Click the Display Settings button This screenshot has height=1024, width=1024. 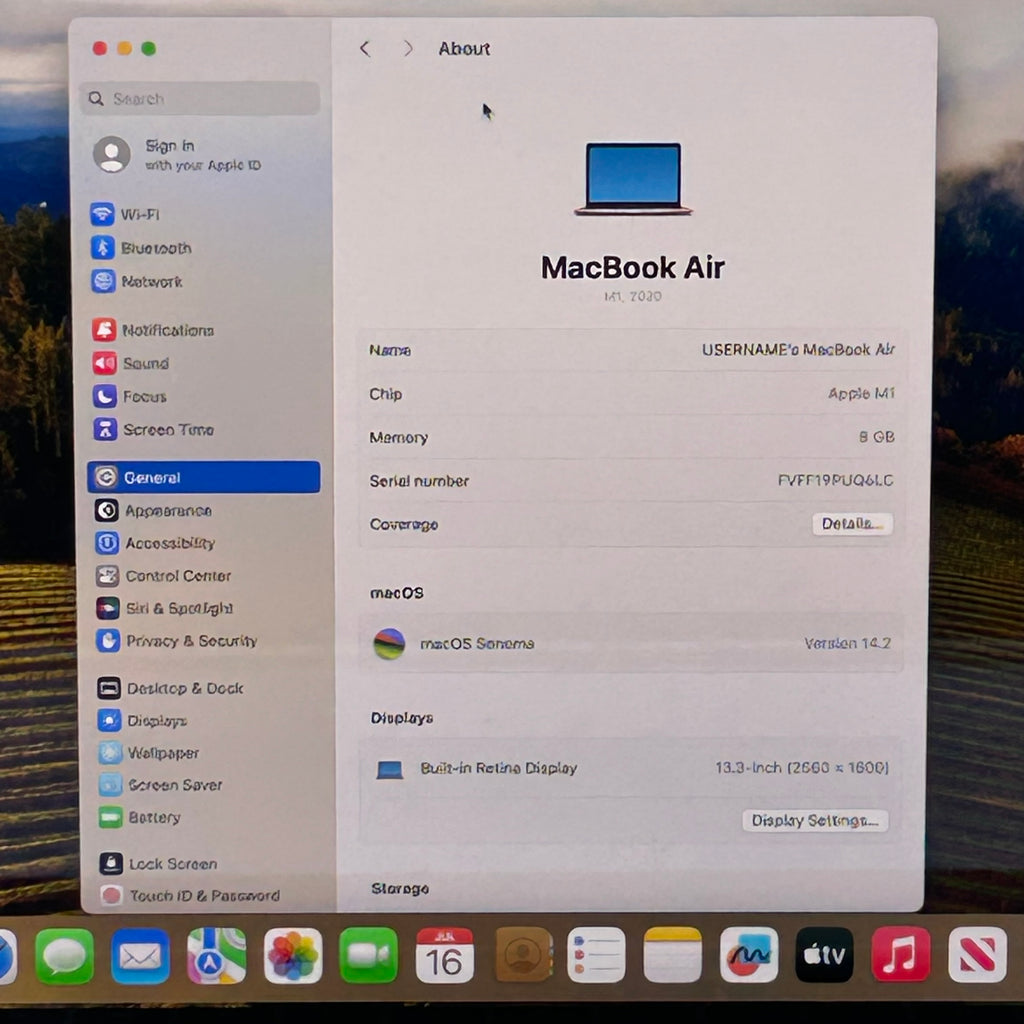click(x=815, y=821)
